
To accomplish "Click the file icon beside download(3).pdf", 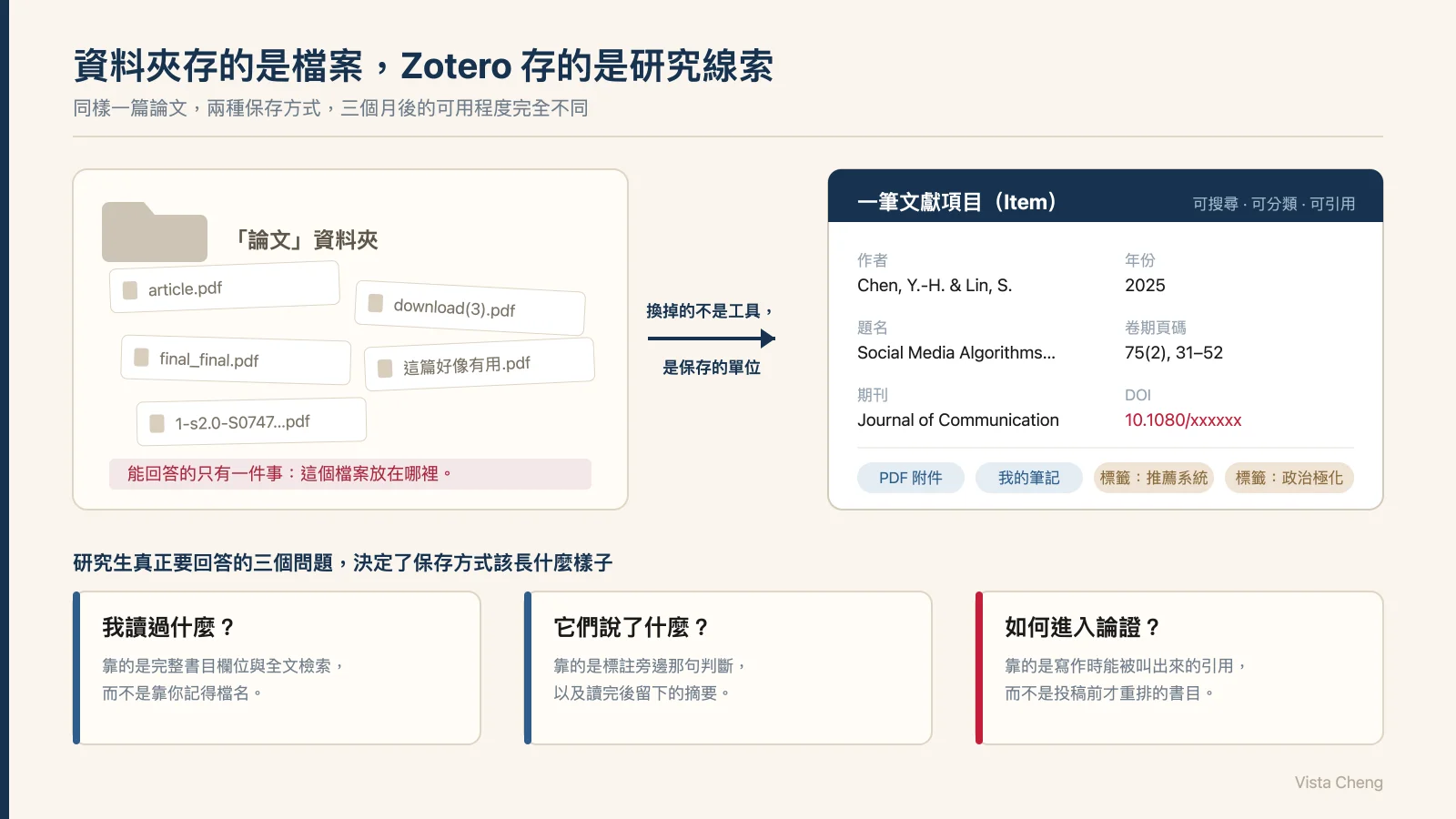I will point(375,303).
